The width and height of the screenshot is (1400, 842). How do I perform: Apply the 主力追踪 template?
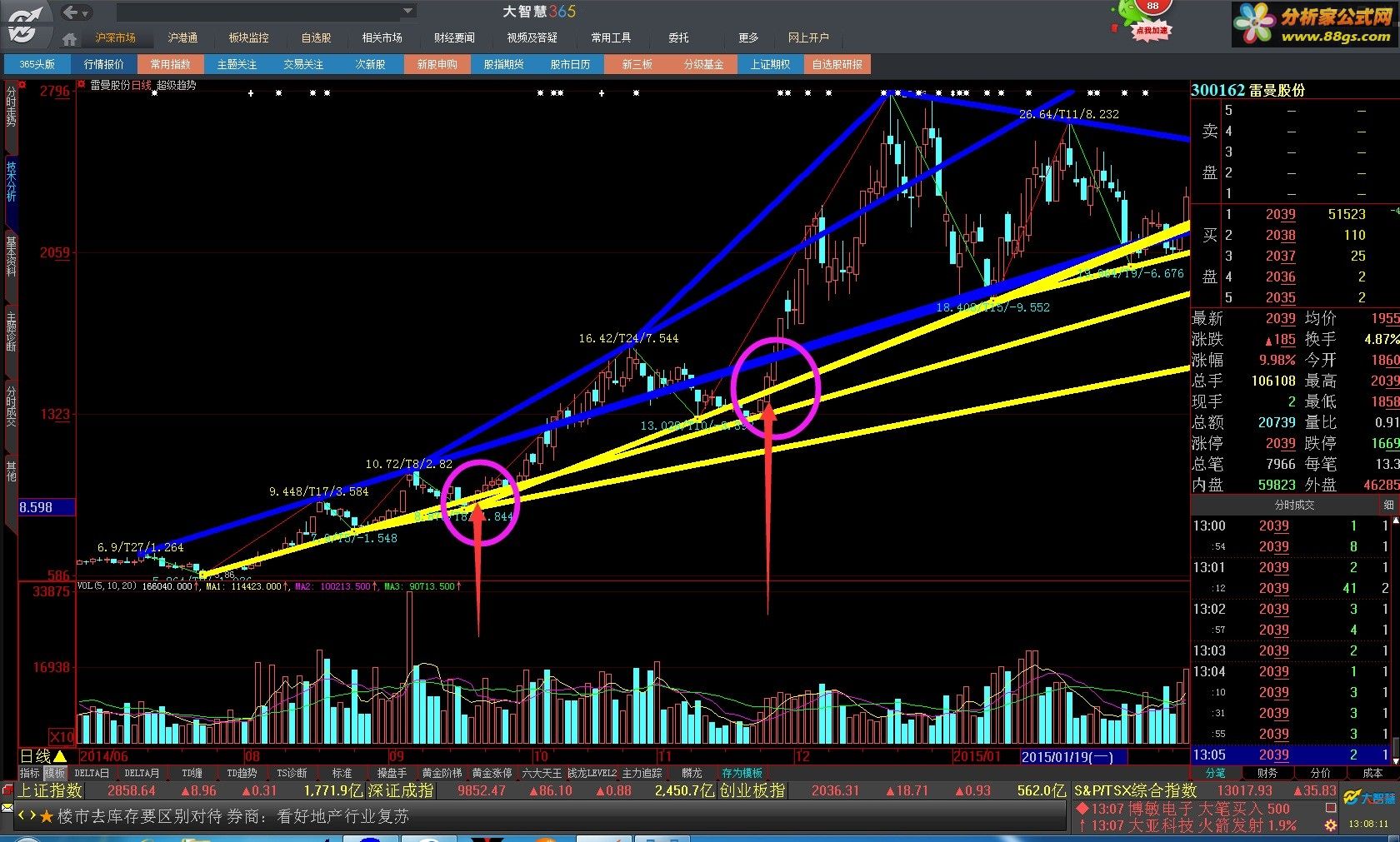click(642, 773)
